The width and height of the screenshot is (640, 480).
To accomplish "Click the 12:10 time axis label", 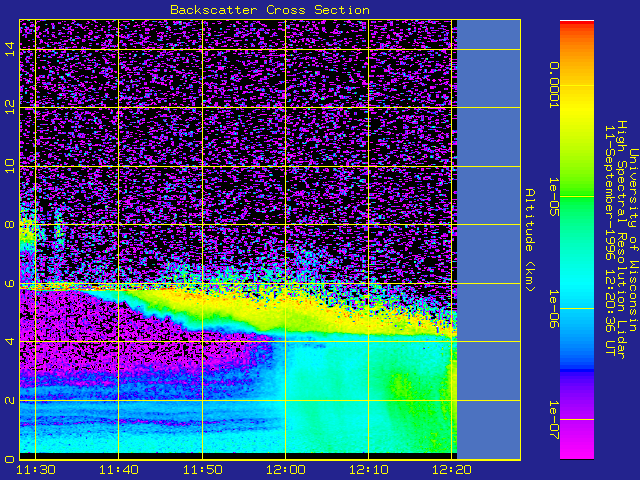I will pyautogui.click(x=369, y=470).
